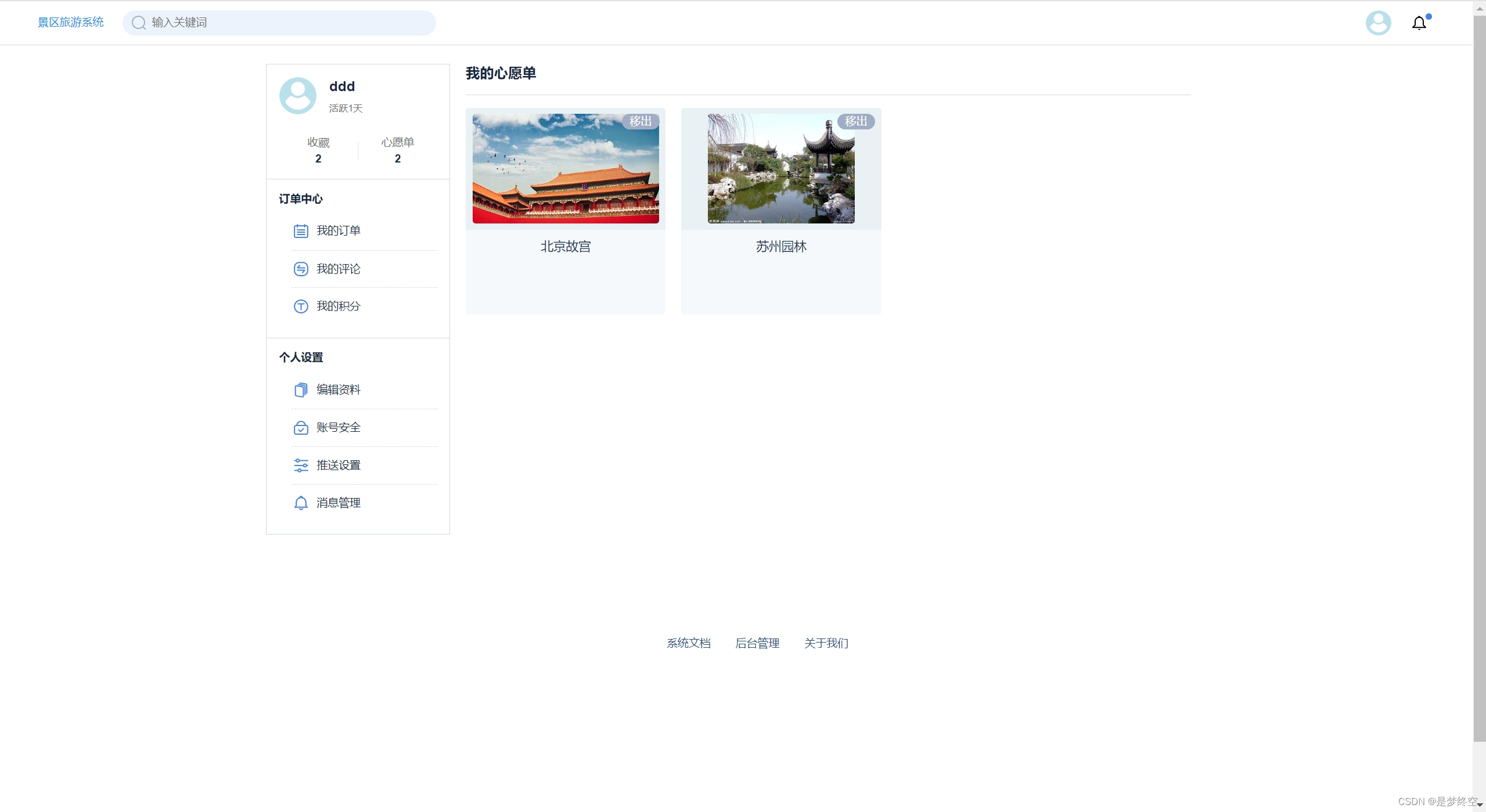Click the Message Management bell icon
The image size is (1486, 812).
301,503
